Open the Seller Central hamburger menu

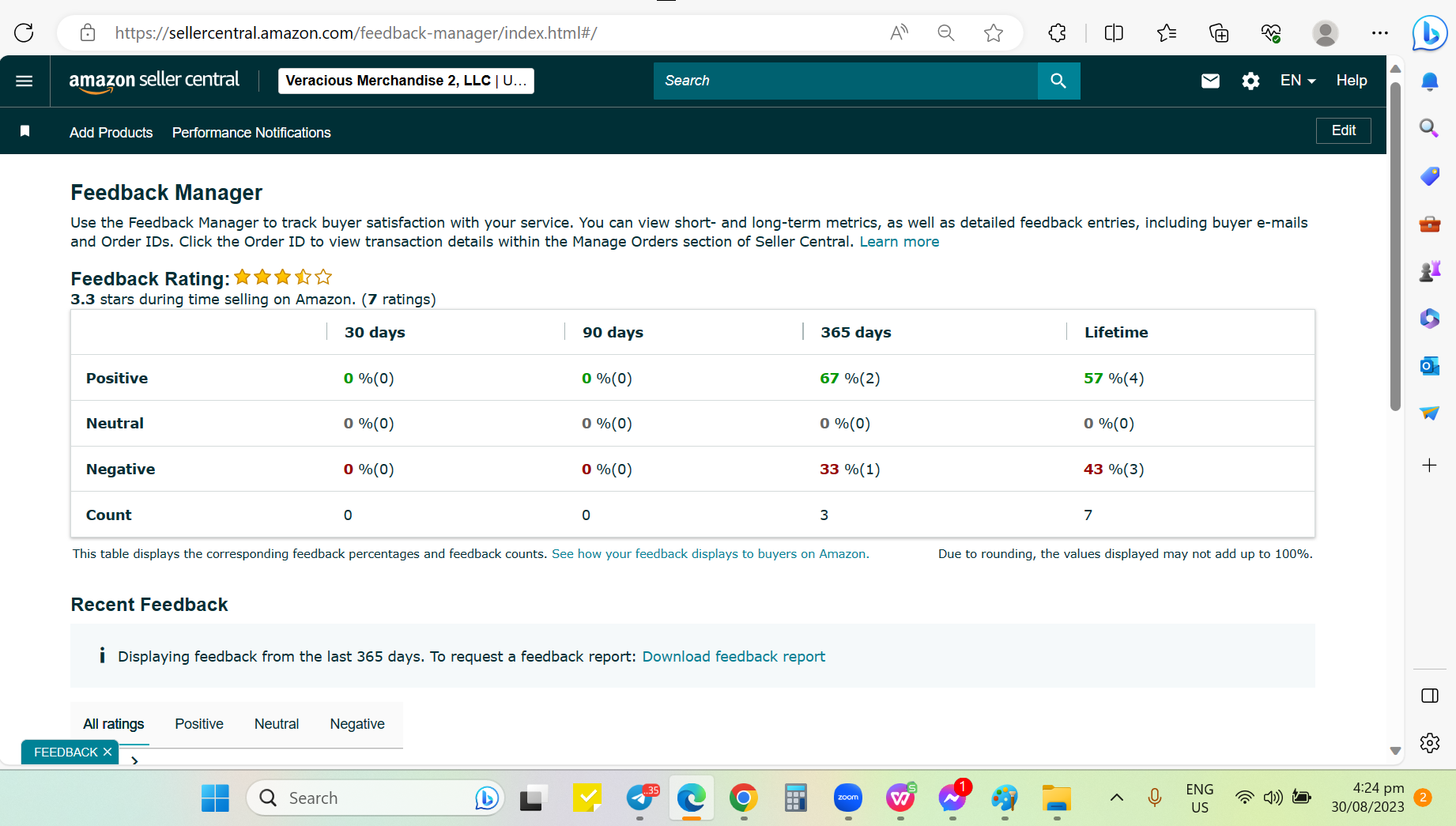pyautogui.click(x=25, y=81)
